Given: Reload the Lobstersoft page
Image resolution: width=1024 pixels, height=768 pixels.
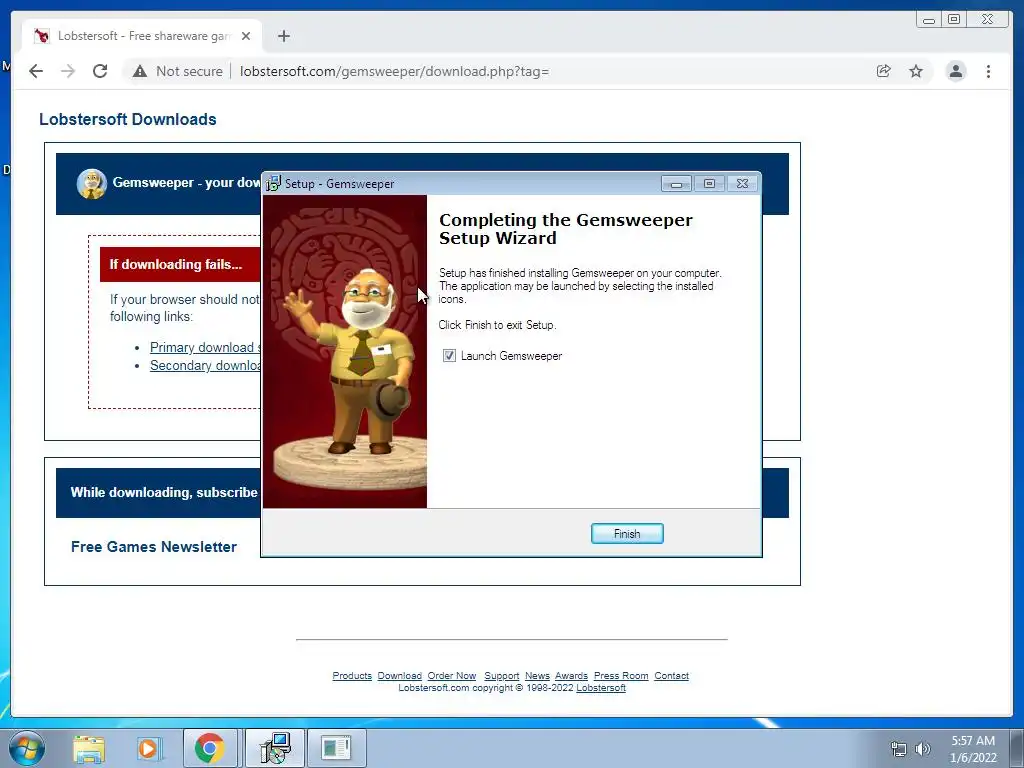Looking at the screenshot, I should (100, 71).
